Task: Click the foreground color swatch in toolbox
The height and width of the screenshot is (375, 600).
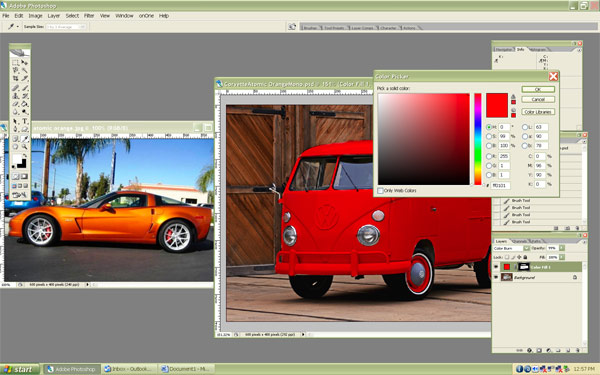Action: click(x=16, y=159)
